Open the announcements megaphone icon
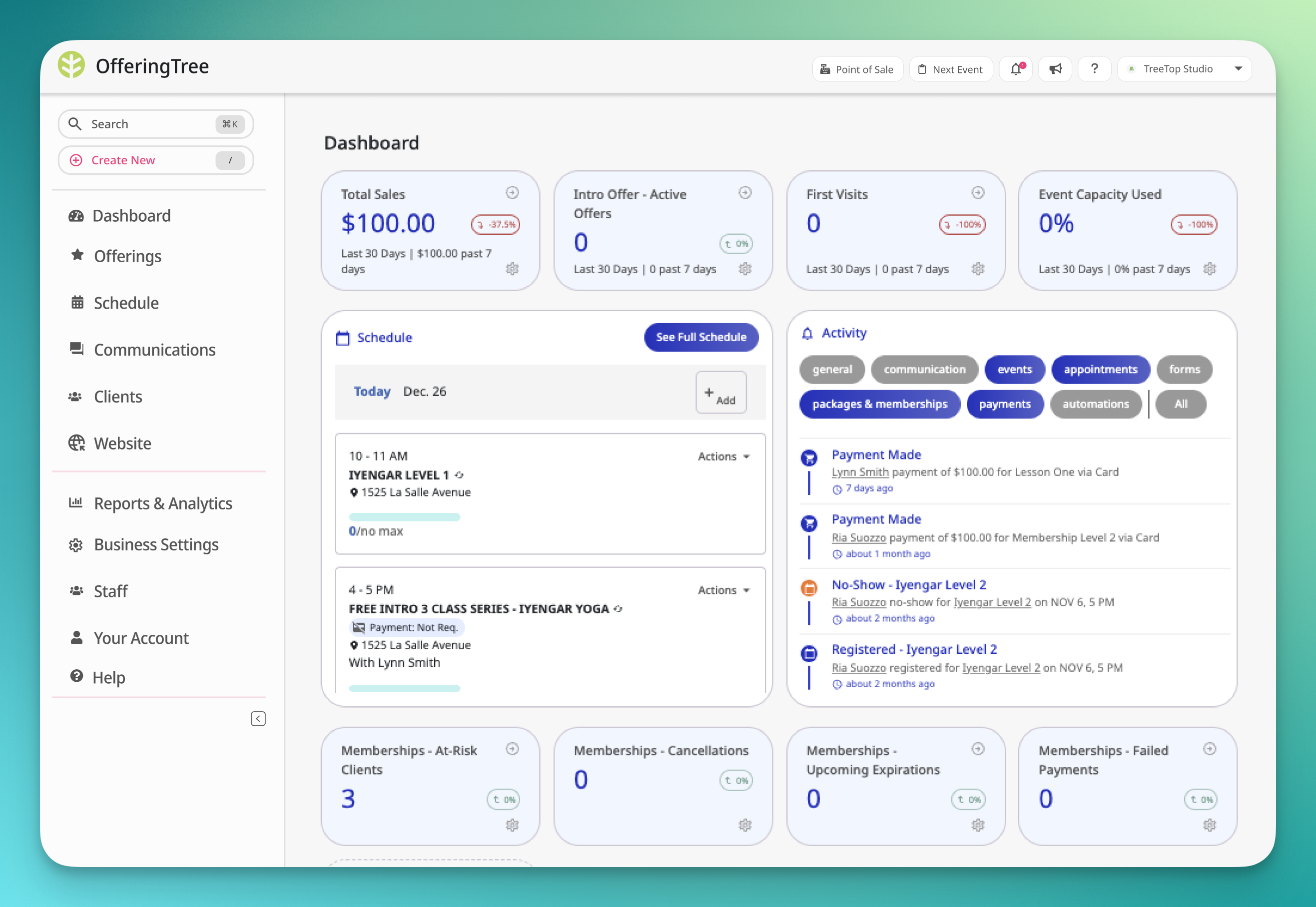Image resolution: width=1316 pixels, height=907 pixels. 1055,69
